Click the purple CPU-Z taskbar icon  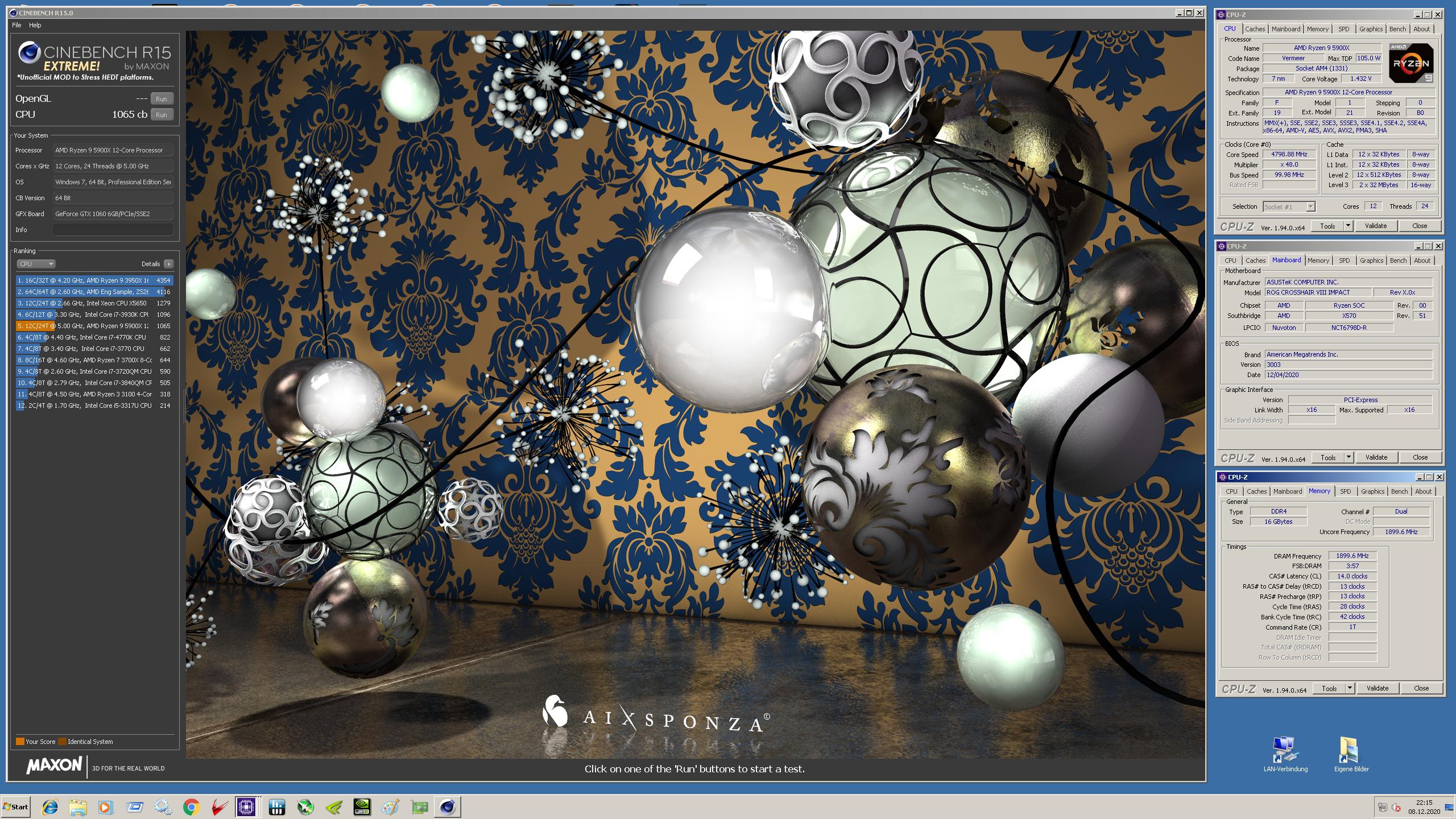[x=246, y=806]
